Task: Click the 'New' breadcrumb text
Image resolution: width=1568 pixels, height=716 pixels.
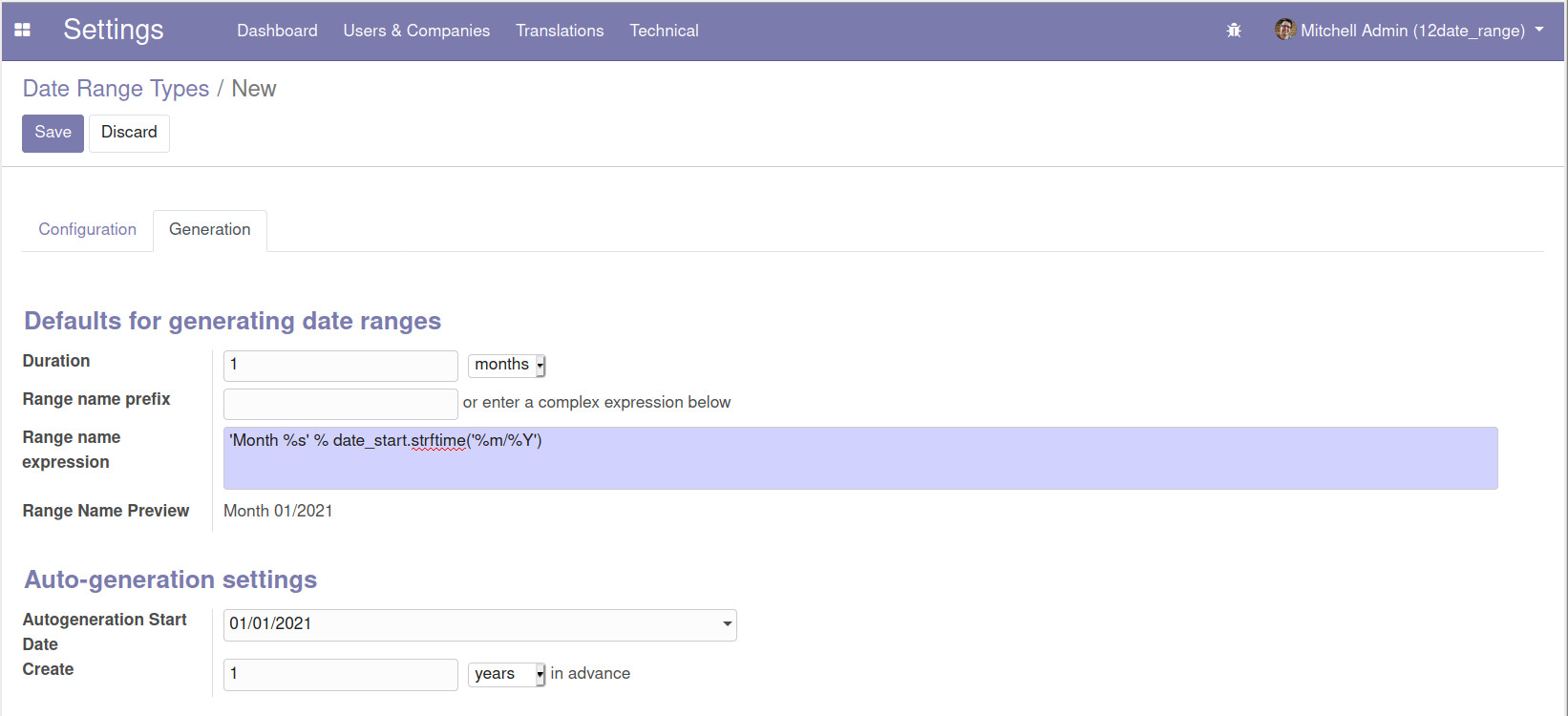Action: (x=254, y=89)
